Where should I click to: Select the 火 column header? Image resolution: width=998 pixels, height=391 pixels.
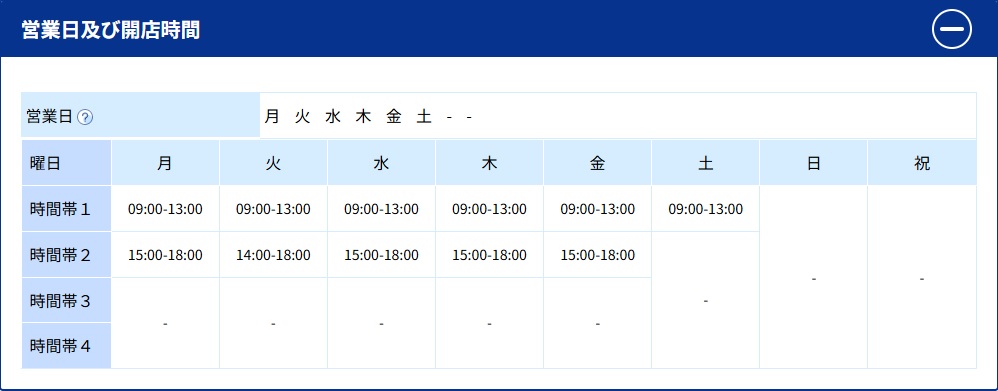click(x=273, y=163)
